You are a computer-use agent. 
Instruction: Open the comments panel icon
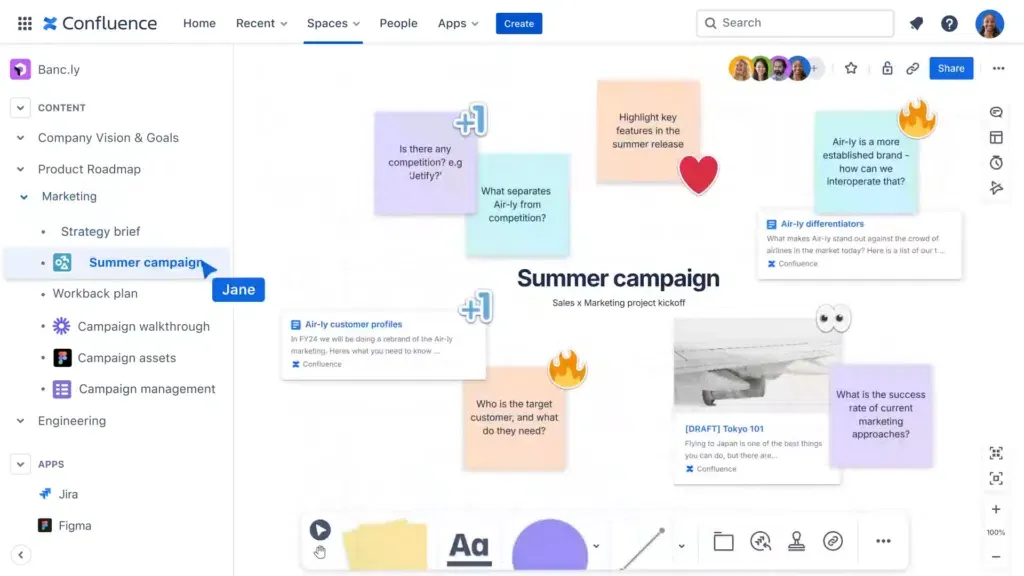click(x=996, y=112)
